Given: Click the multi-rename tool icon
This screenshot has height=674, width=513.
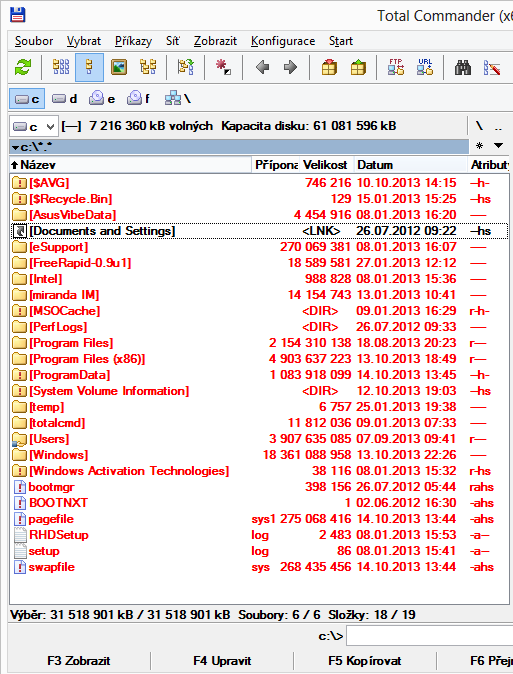Looking at the screenshot, I should [x=491, y=67].
